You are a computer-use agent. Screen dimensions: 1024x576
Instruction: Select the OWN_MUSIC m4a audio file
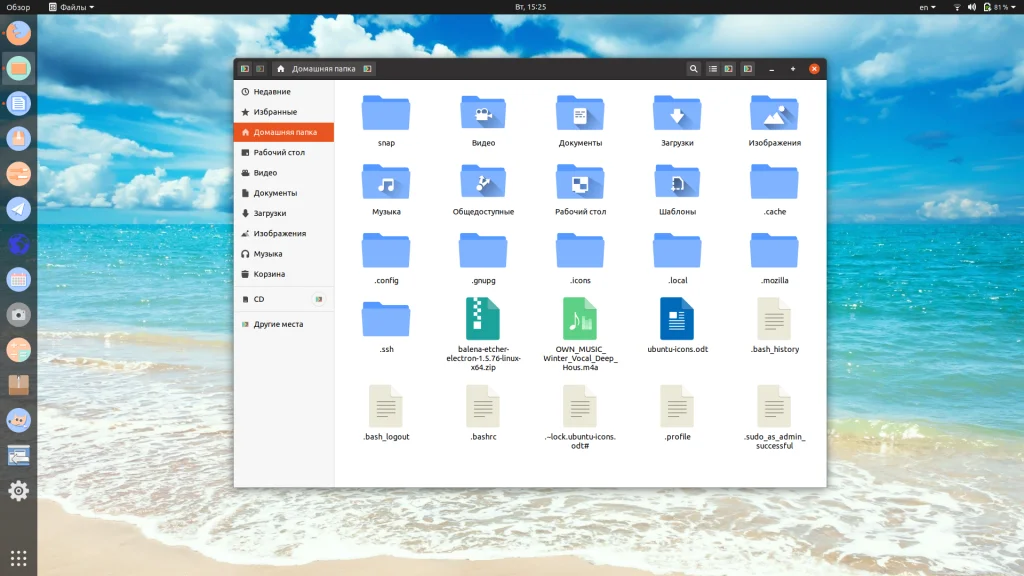(580, 320)
